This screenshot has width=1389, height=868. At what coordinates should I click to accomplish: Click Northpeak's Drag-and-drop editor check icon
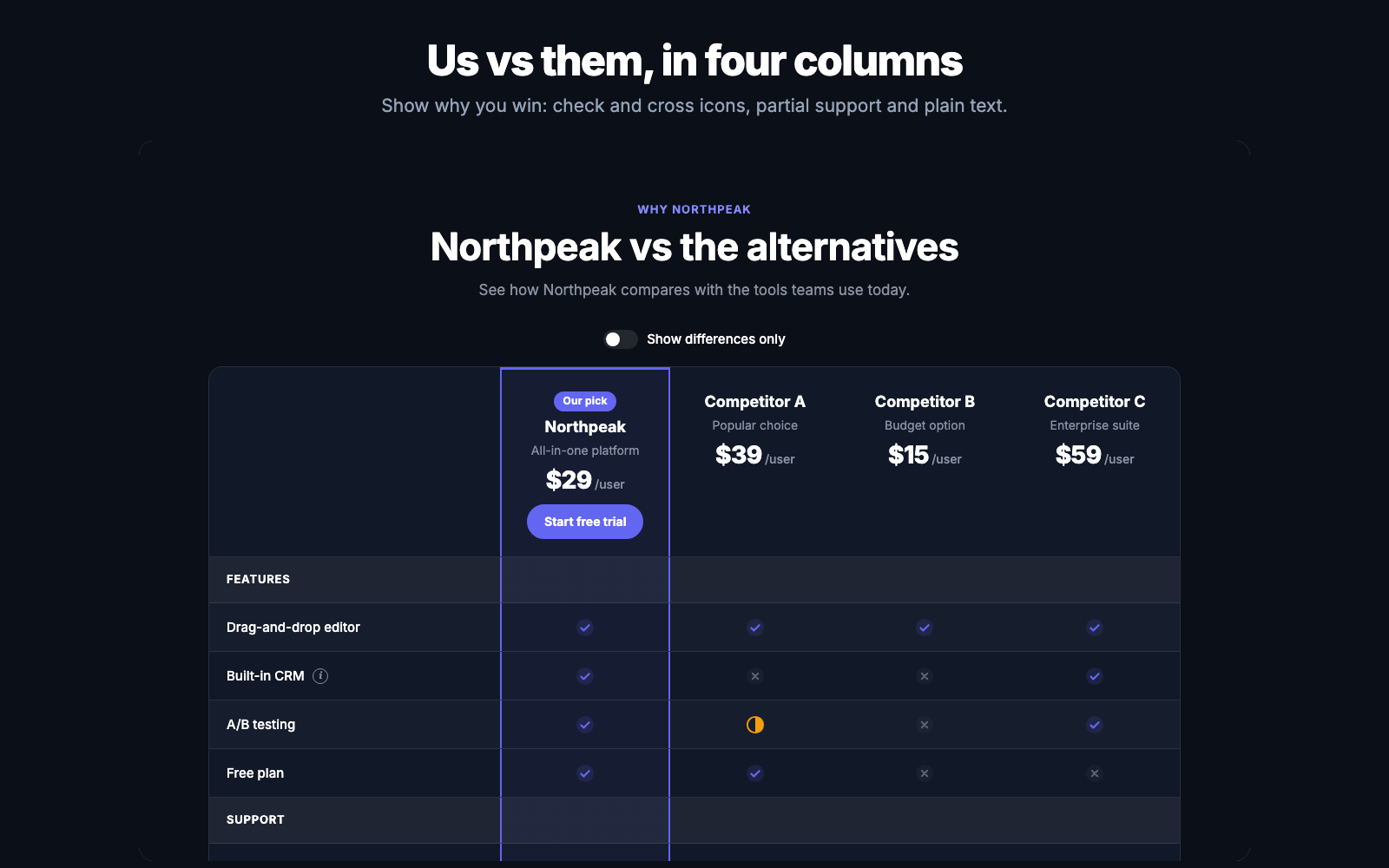tap(585, 628)
